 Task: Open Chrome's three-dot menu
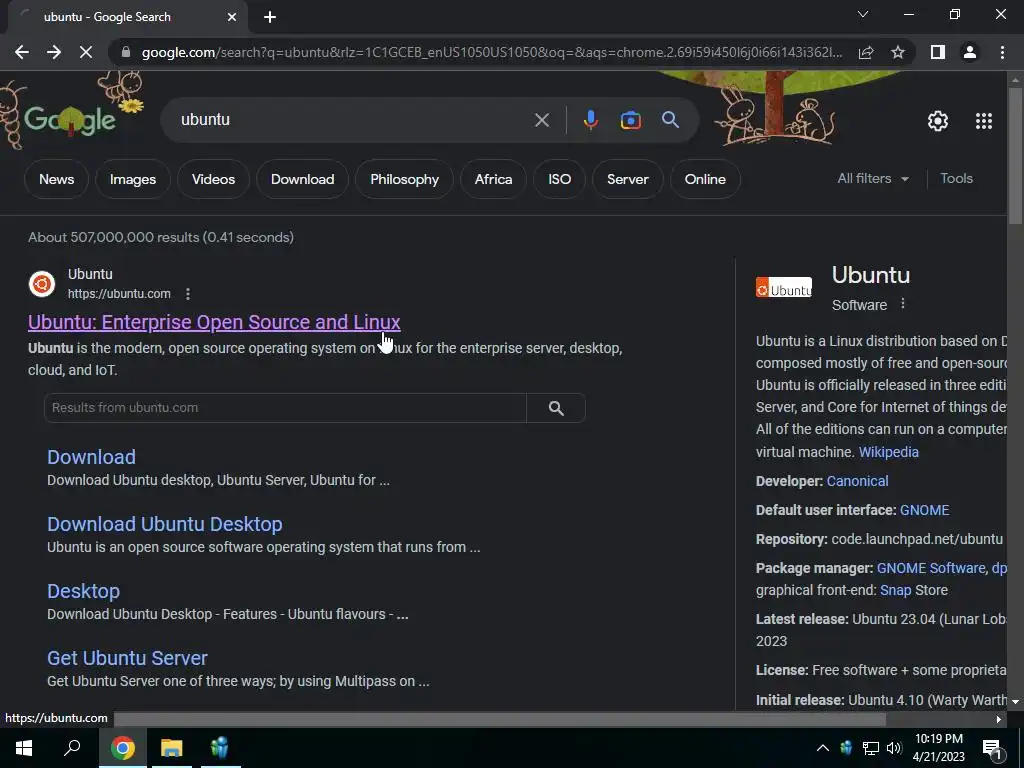coord(1002,52)
